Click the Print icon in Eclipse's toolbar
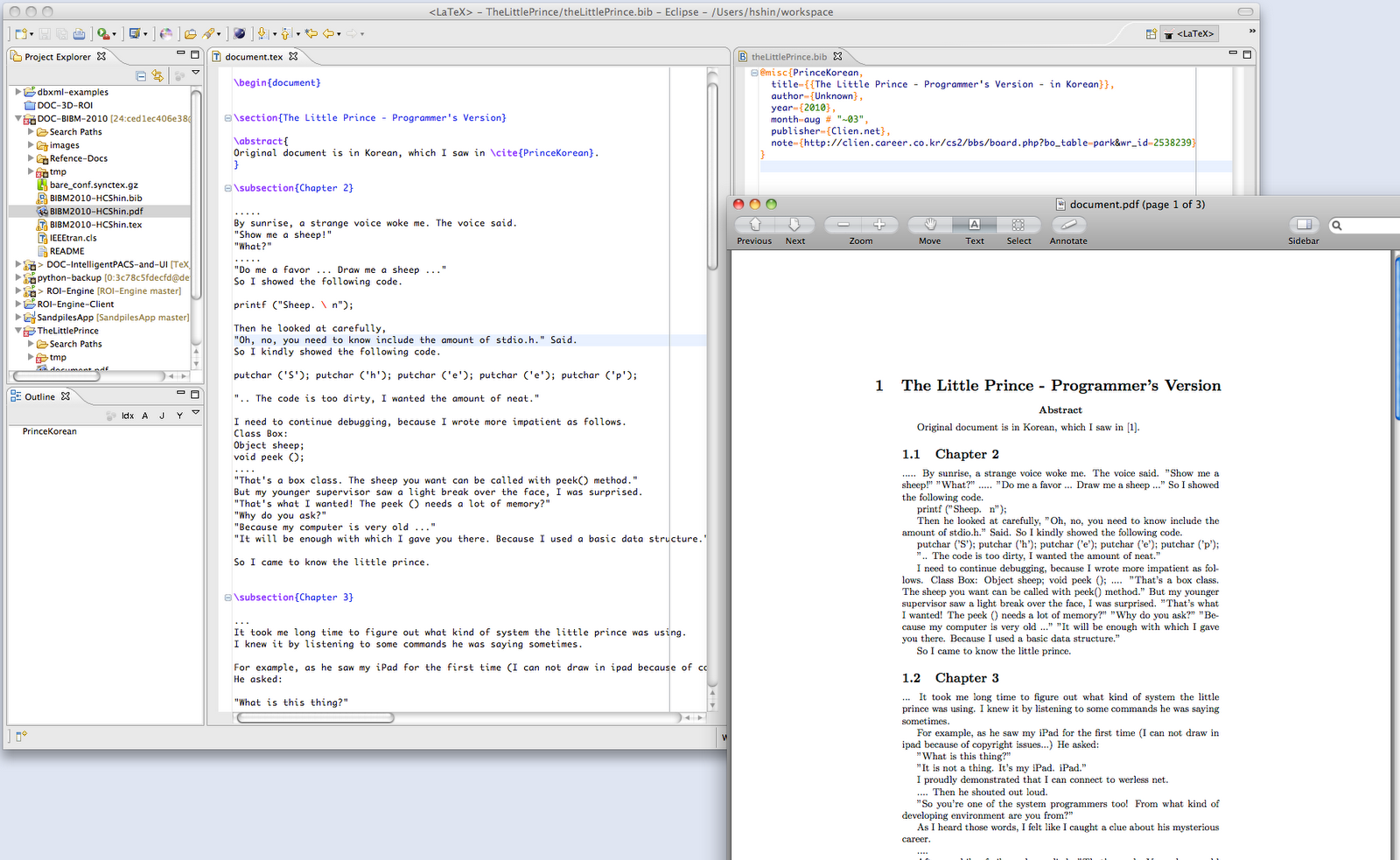 point(78,34)
